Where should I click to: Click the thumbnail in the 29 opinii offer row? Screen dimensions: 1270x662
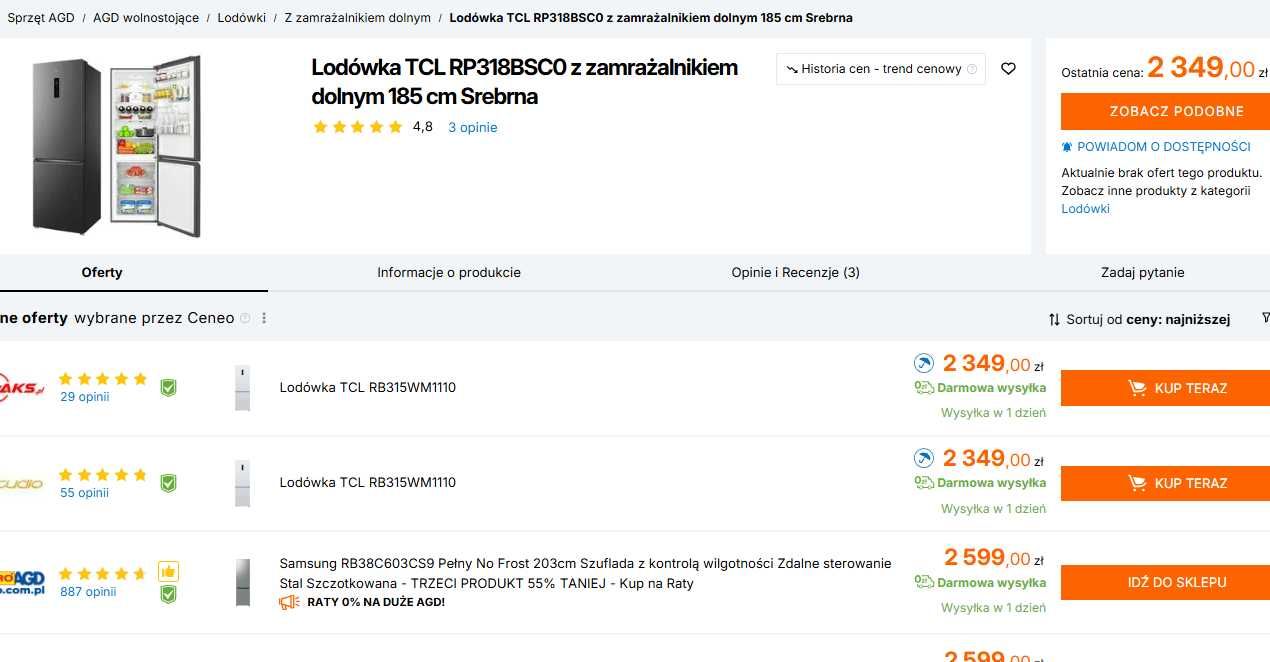pyautogui.click(x=242, y=388)
